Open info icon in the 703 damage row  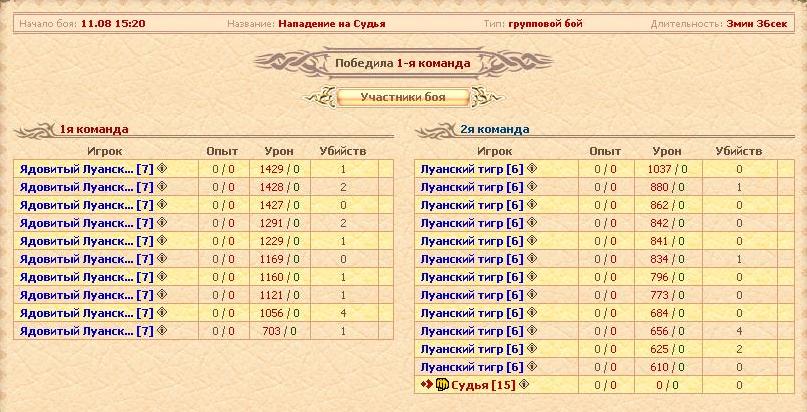click(x=162, y=330)
